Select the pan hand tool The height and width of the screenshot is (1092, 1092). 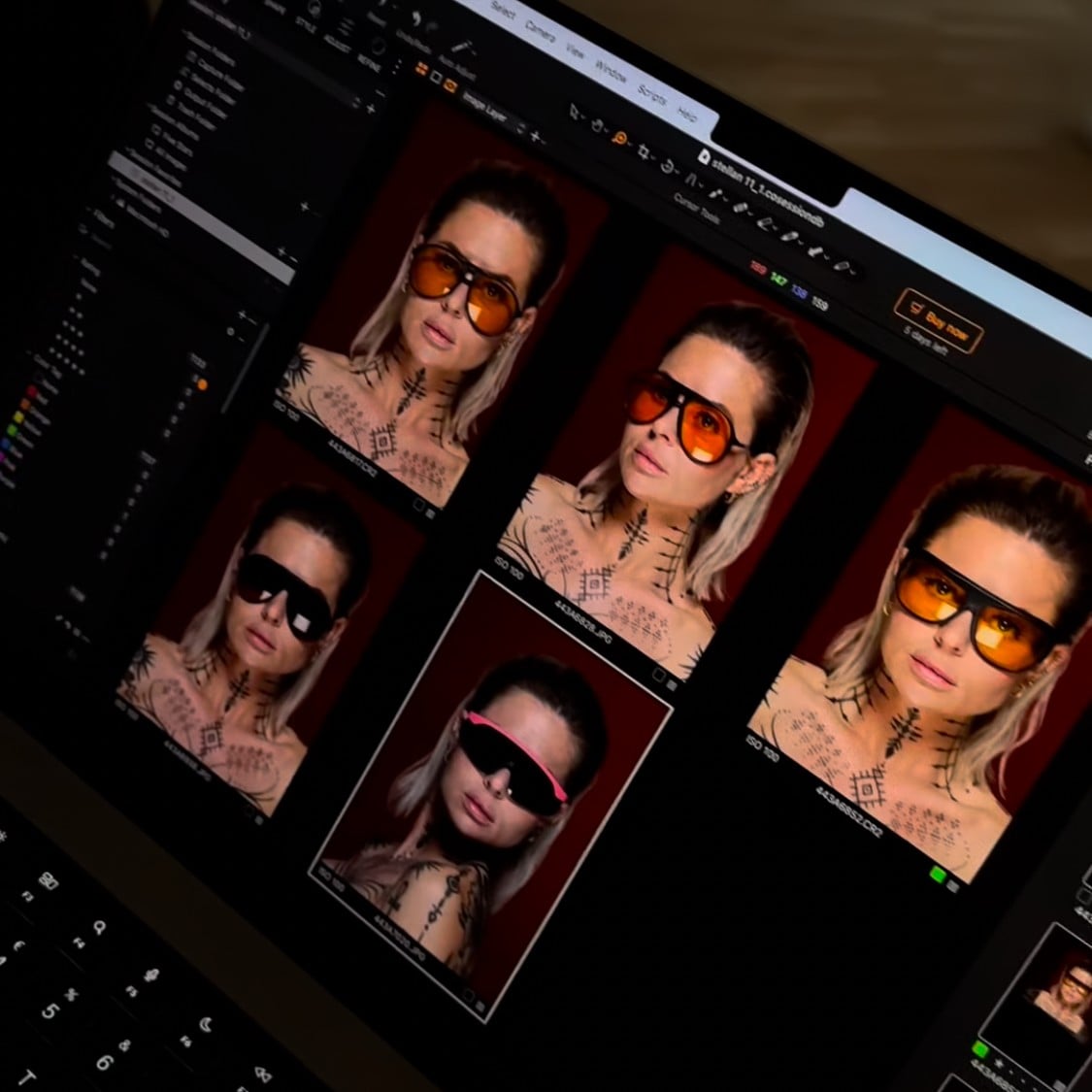point(598,126)
